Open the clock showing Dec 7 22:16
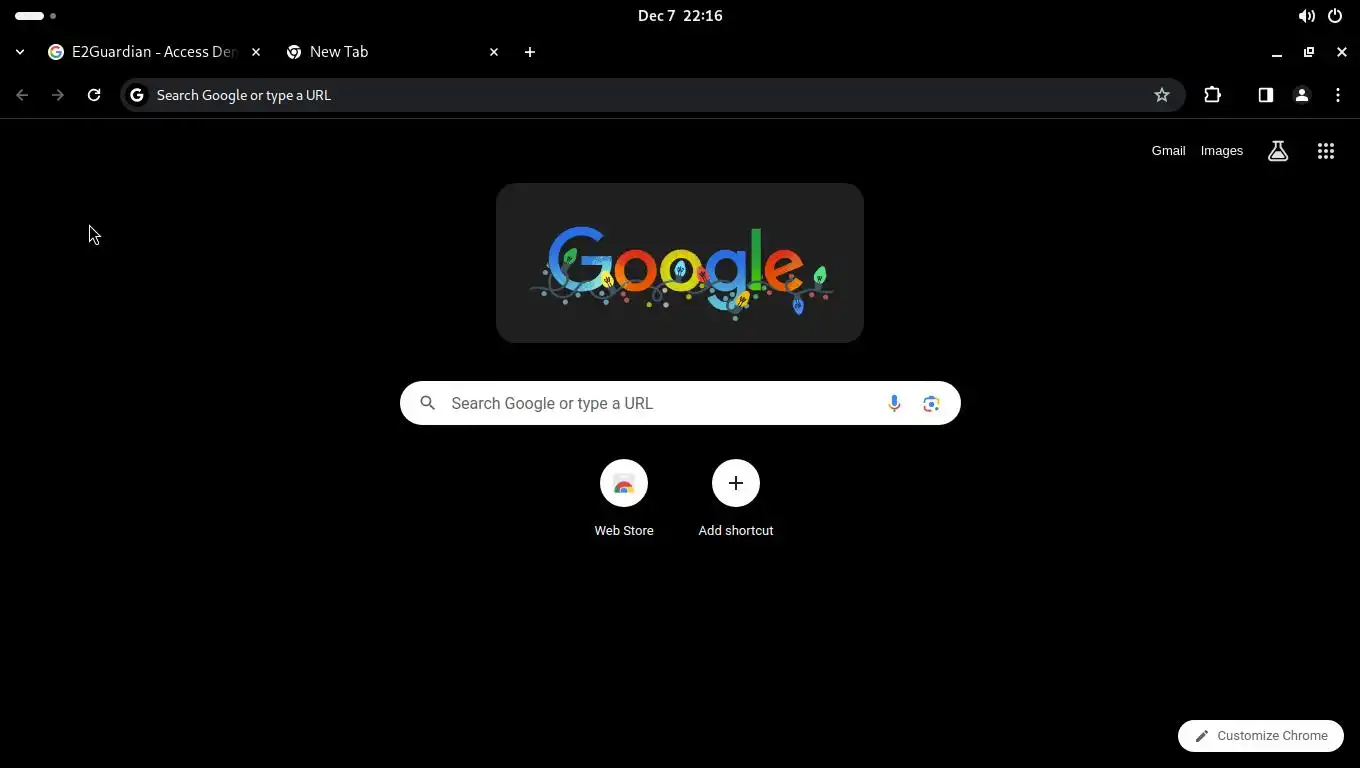Image resolution: width=1360 pixels, height=768 pixels. 680,16
